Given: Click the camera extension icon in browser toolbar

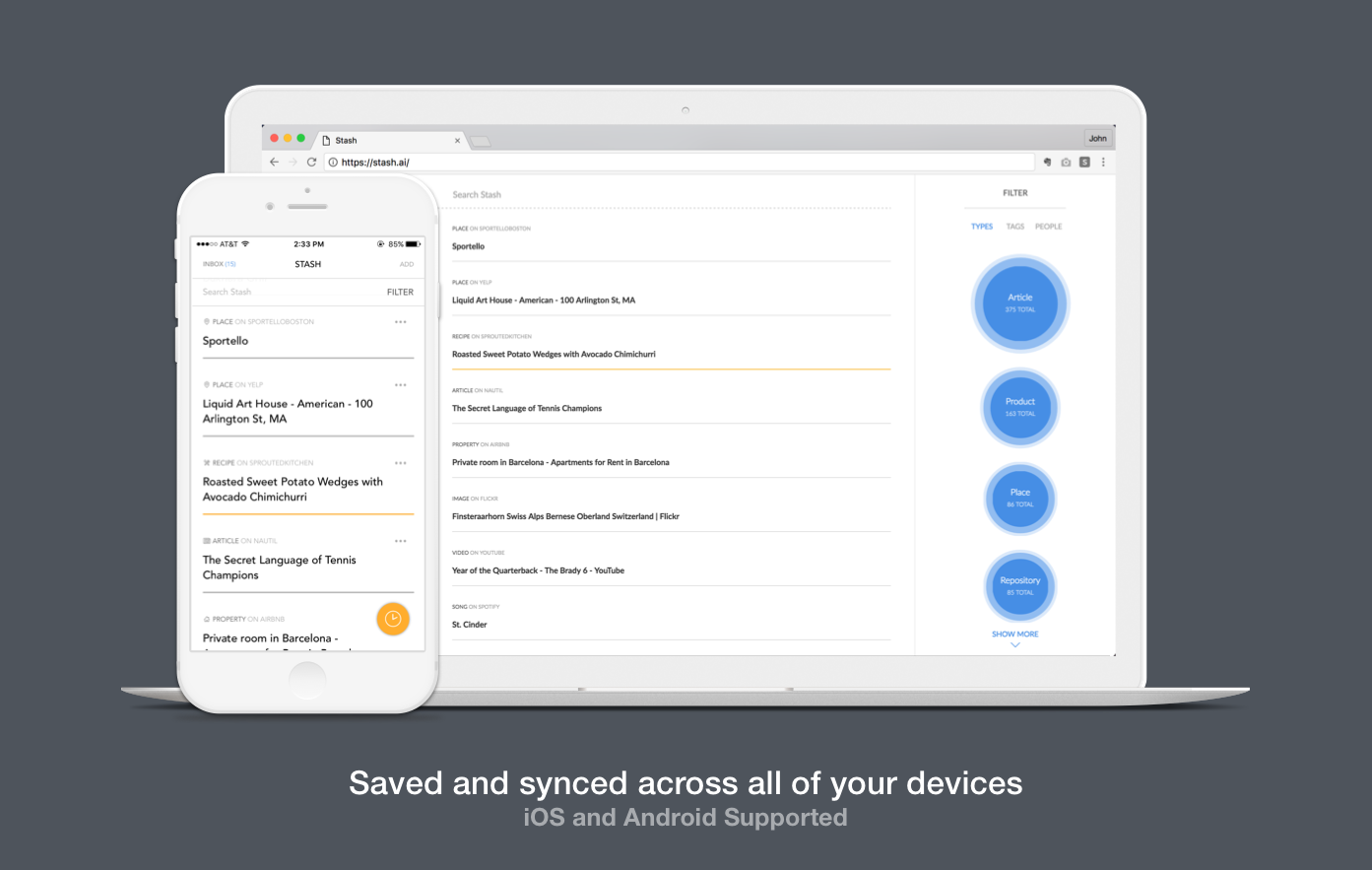Looking at the screenshot, I should click(x=1066, y=163).
